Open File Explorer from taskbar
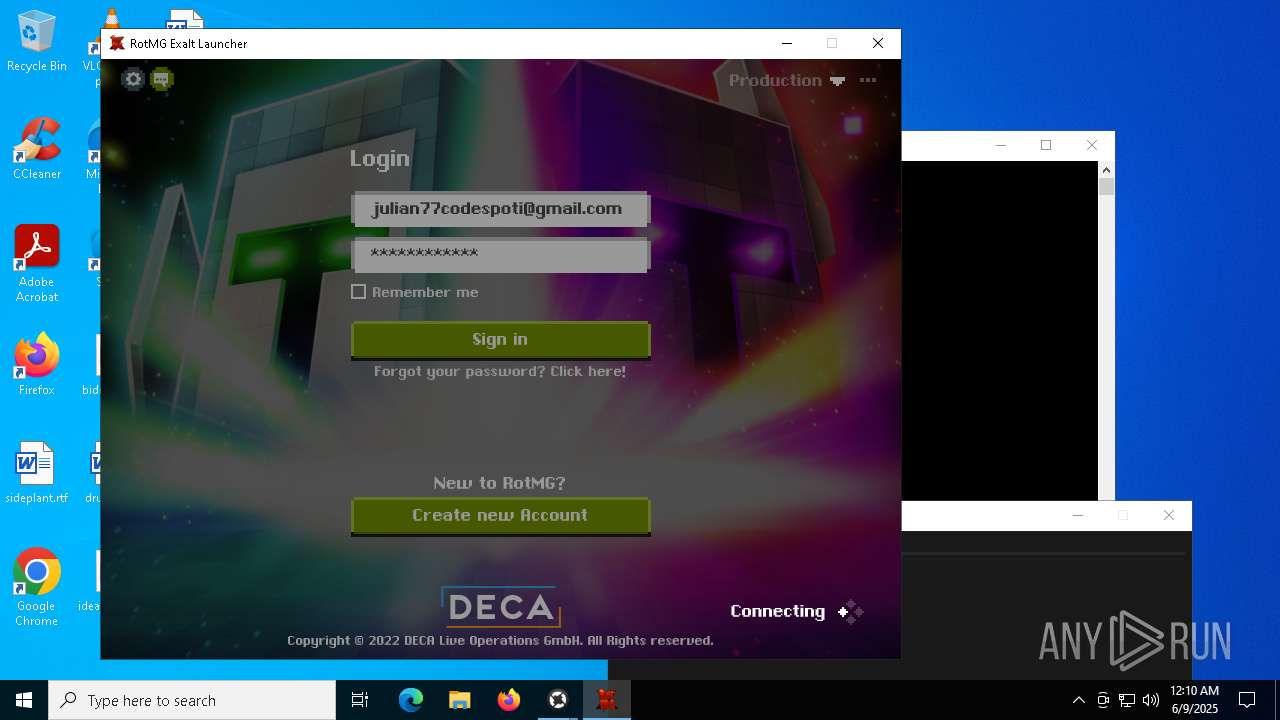 [460, 700]
